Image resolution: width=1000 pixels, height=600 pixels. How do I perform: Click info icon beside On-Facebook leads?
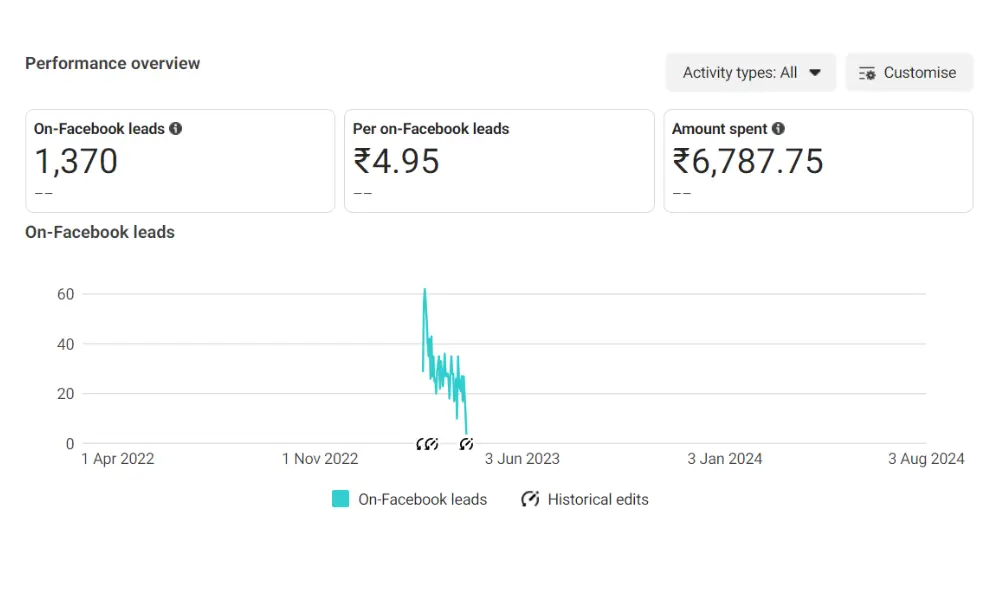click(x=175, y=129)
